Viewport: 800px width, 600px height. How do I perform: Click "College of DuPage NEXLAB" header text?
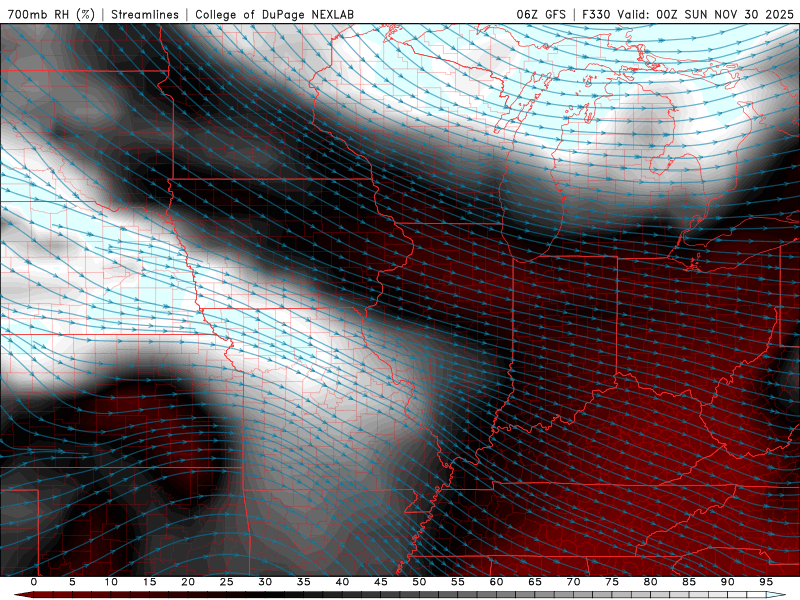click(x=274, y=14)
